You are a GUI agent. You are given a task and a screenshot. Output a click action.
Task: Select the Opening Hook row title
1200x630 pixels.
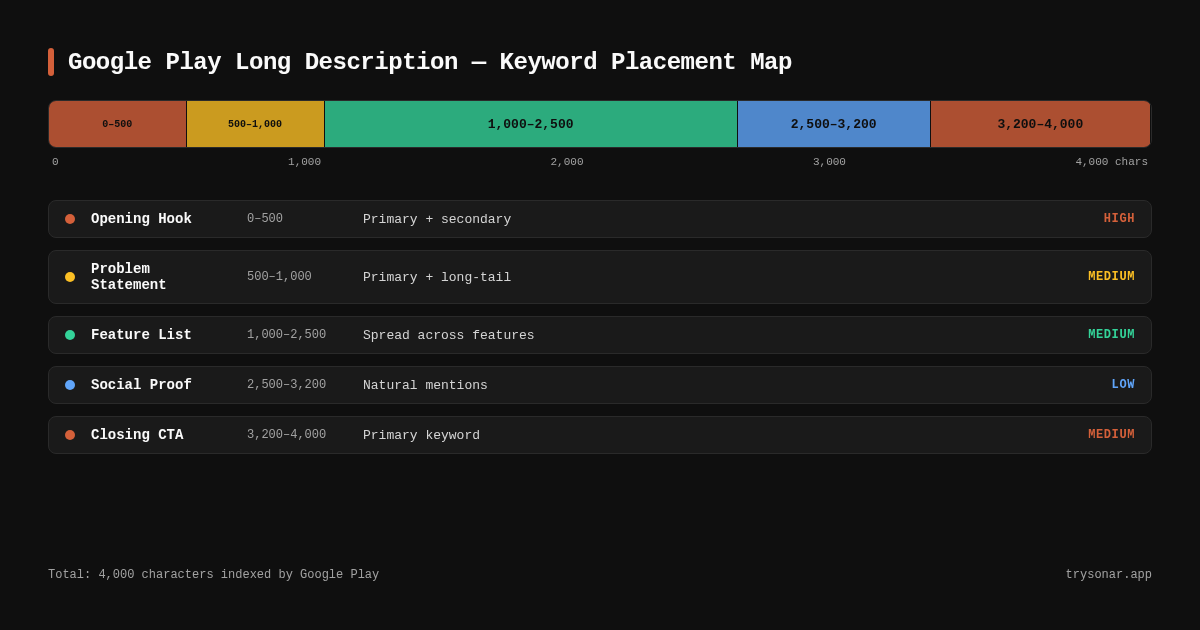(141, 219)
